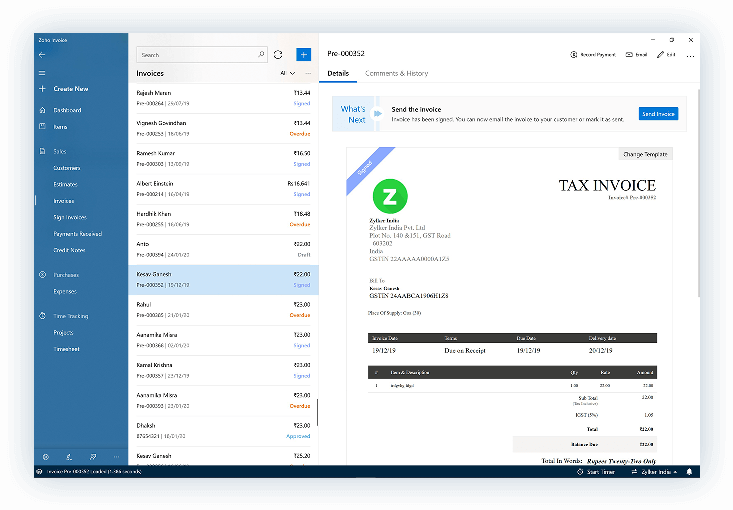Select Customers in the sidebar menu
The image size is (733, 510).
pyautogui.click(x=67, y=168)
